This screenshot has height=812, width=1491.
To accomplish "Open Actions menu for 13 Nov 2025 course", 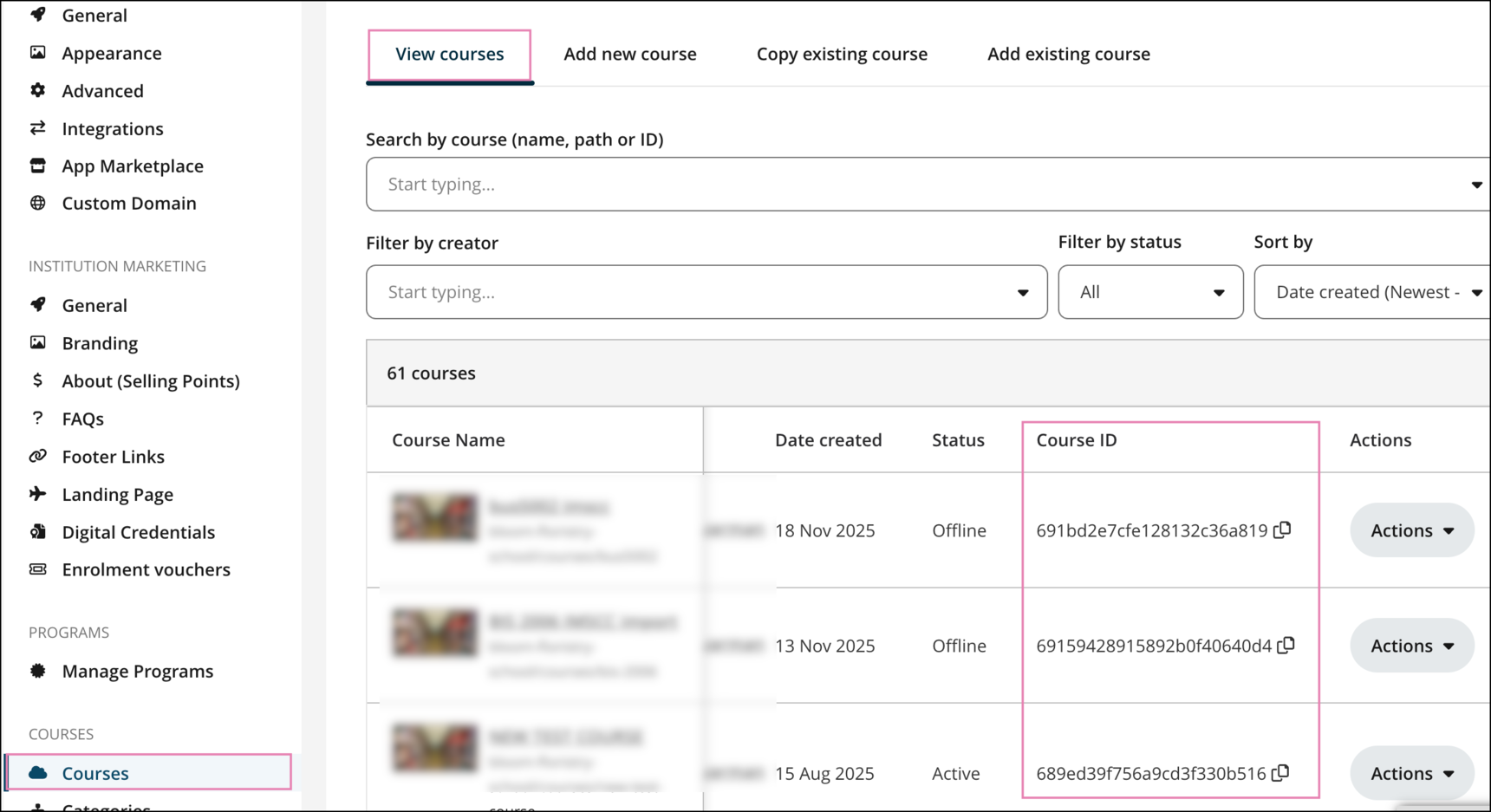I will 1411,646.
